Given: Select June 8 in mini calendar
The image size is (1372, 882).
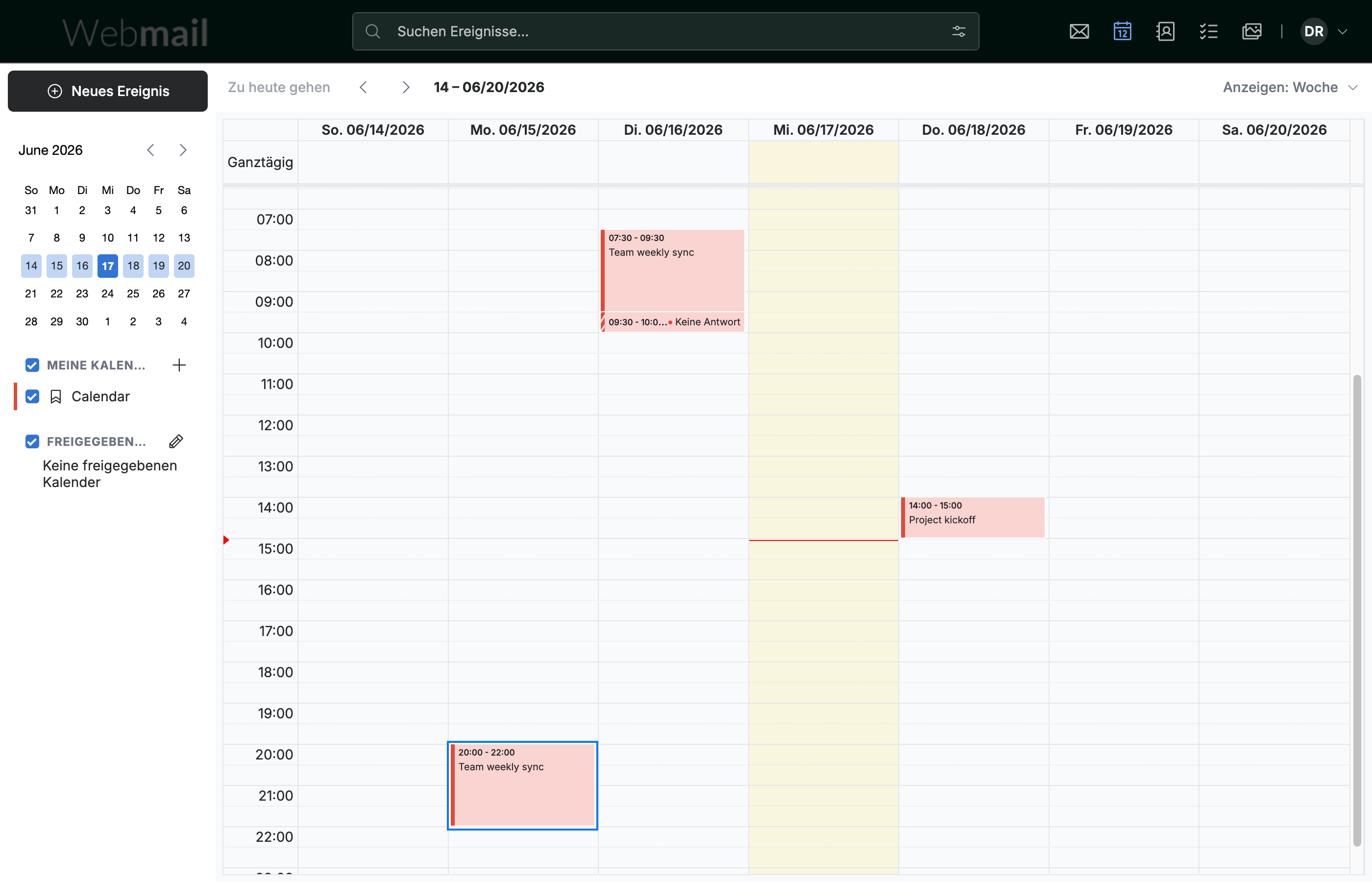Looking at the screenshot, I should click(57, 238).
